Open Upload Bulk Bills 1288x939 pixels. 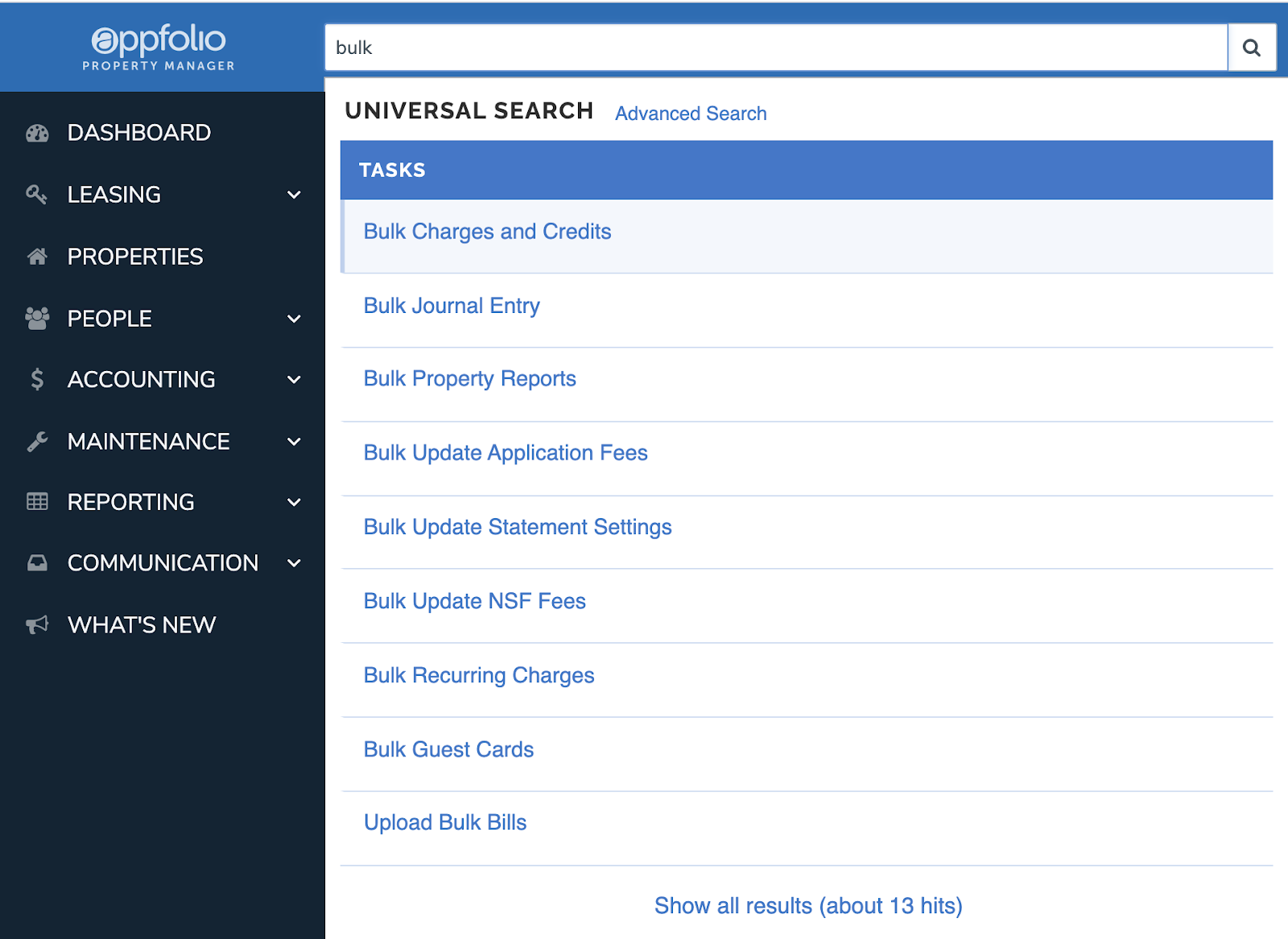pyautogui.click(x=445, y=822)
